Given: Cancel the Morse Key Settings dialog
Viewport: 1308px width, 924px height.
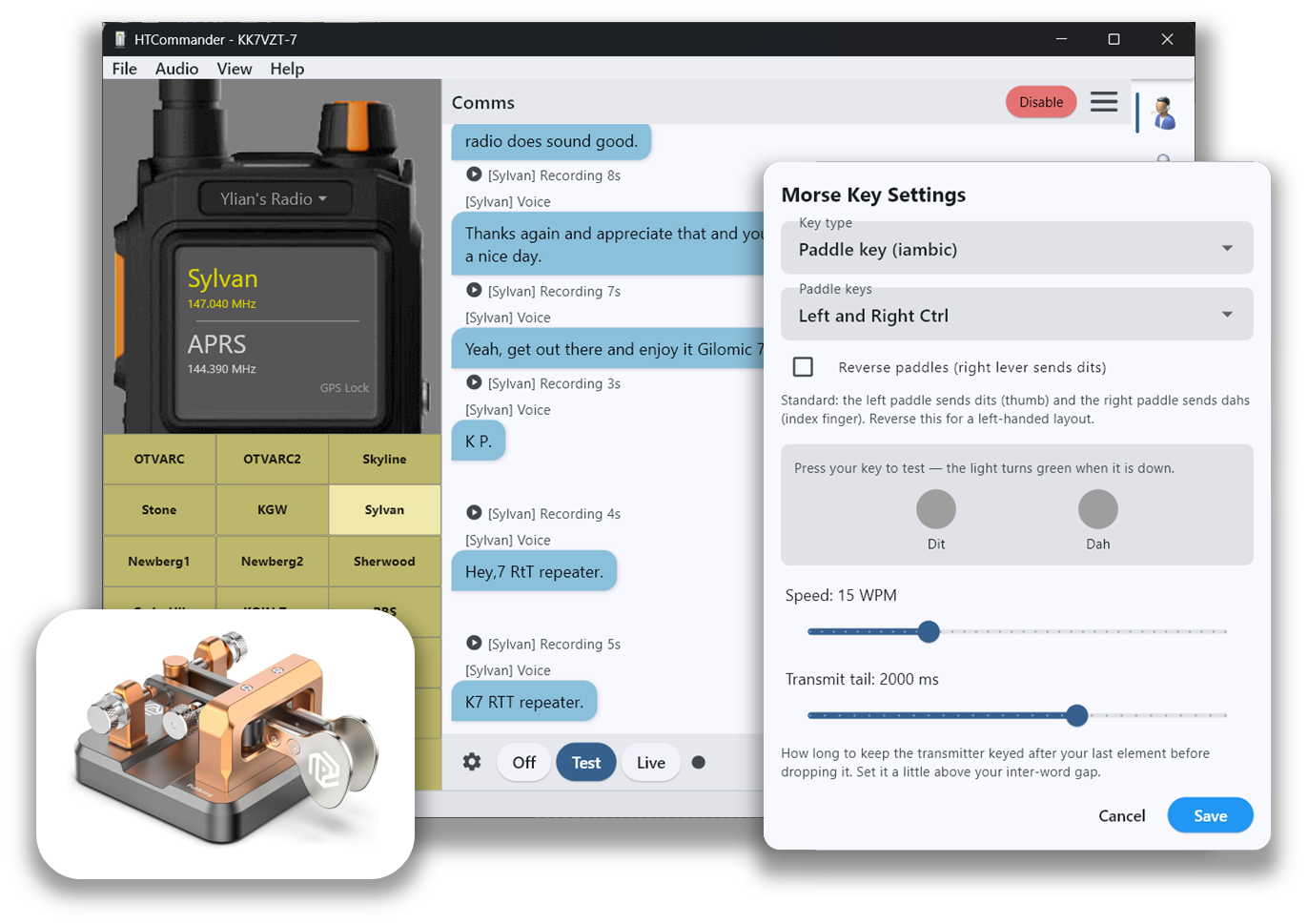Looking at the screenshot, I should click(x=1121, y=815).
